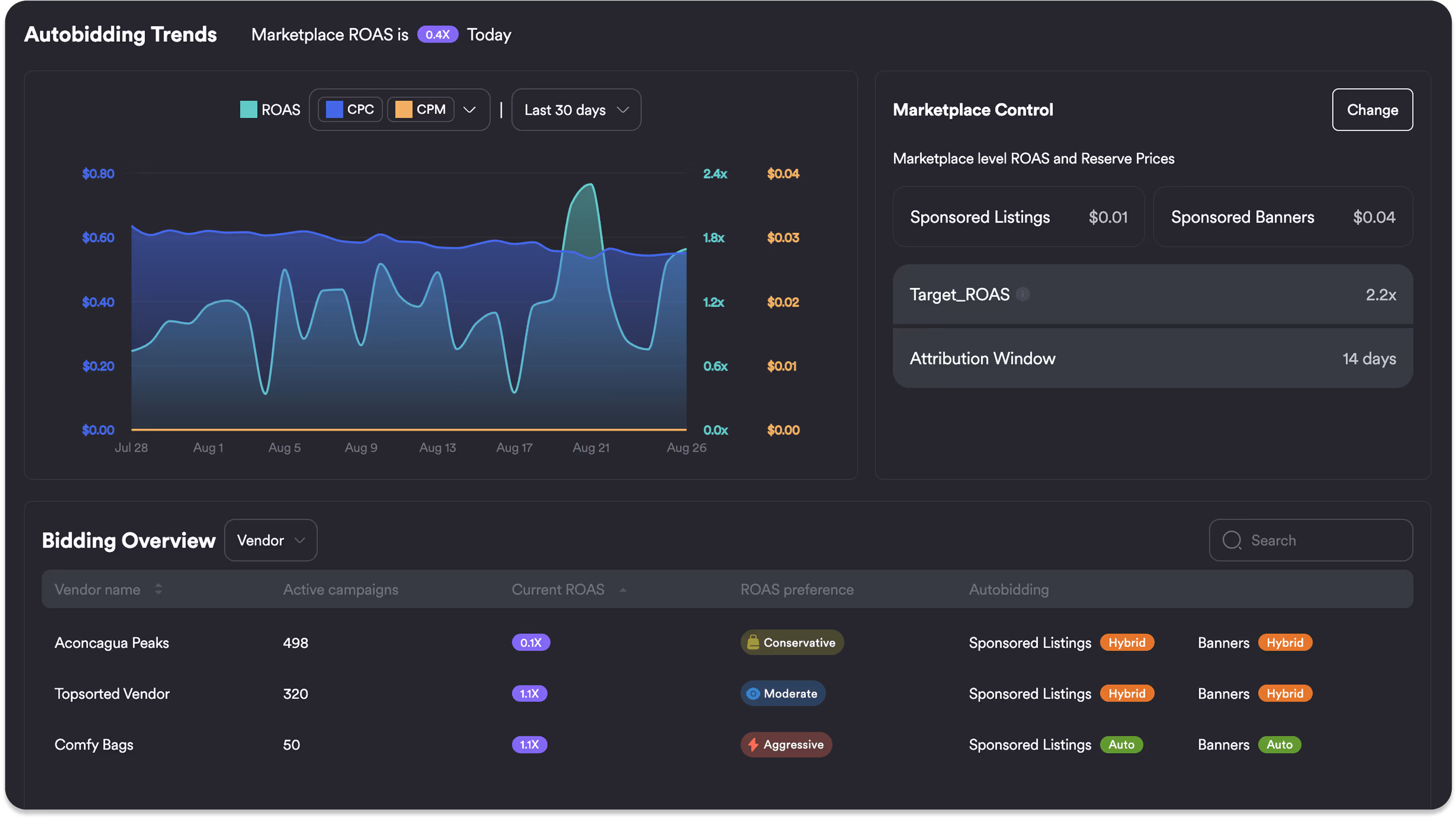Click the Conservative lock icon badge

pyautogui.click(x=753, y=642)
